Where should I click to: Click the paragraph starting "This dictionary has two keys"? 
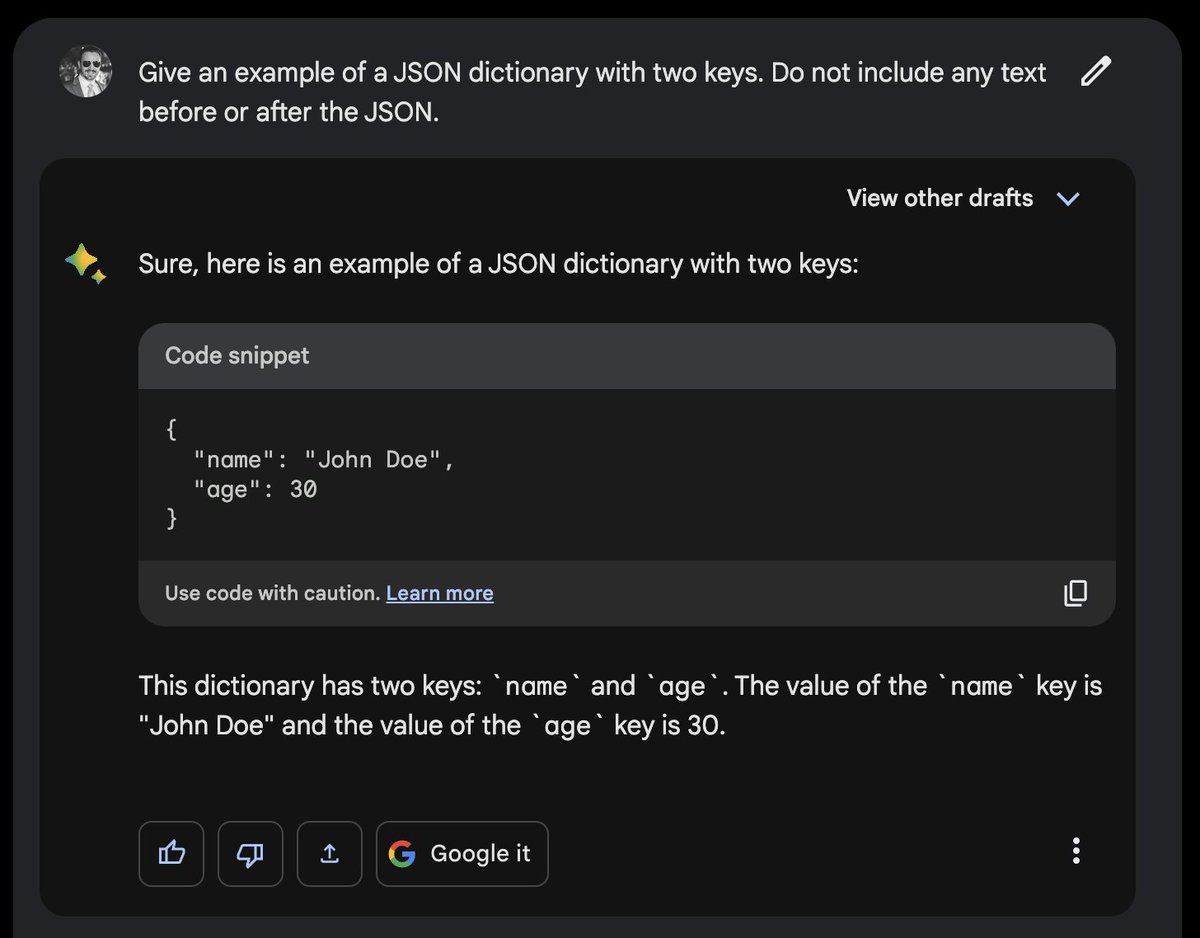pyautogui.click(x=620, y=705)
